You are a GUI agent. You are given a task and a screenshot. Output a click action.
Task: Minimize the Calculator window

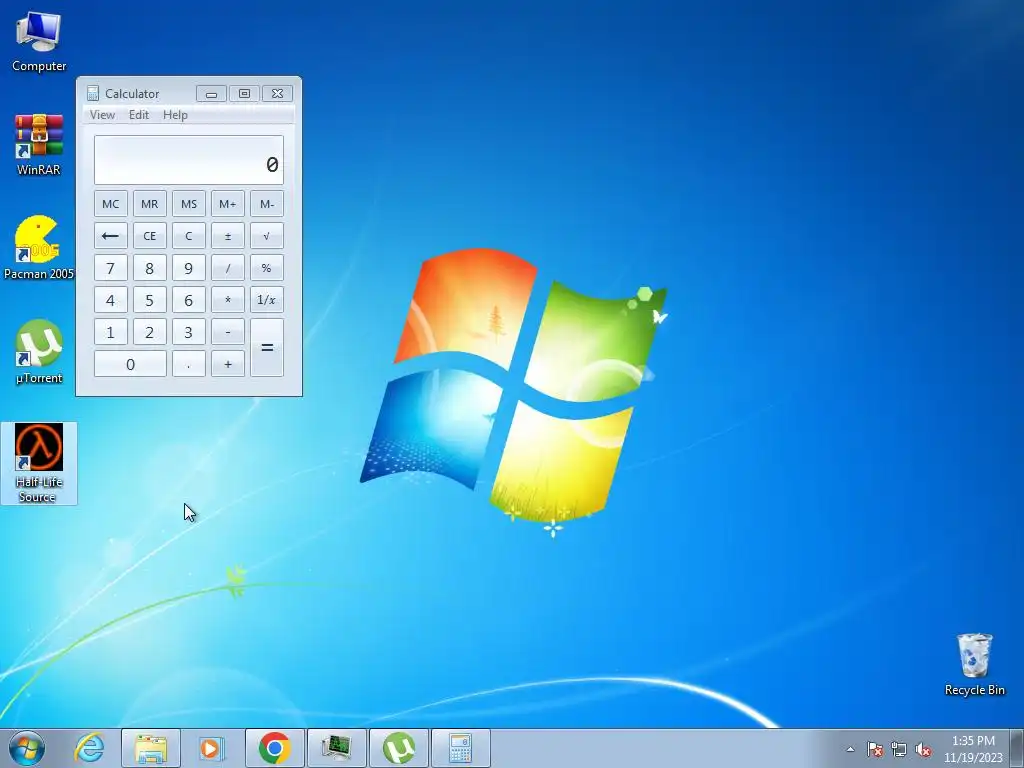tap(212, 93)
